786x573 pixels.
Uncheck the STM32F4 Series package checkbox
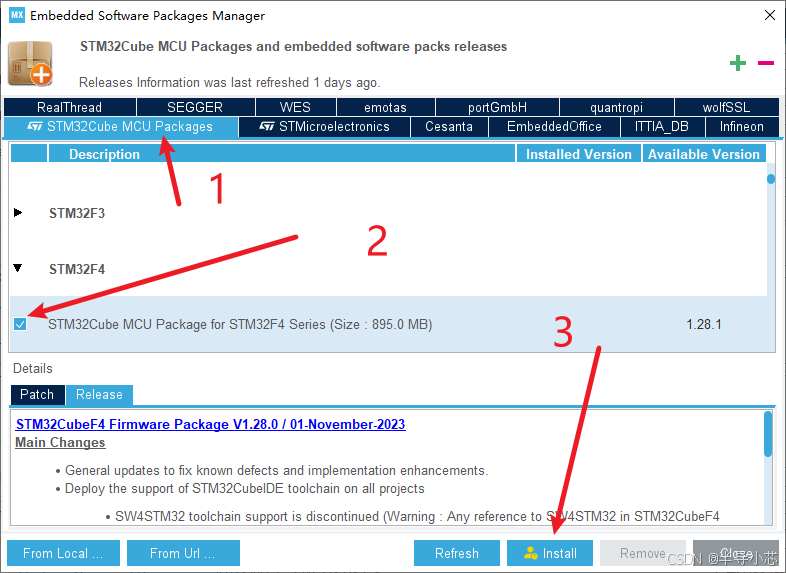20,324
